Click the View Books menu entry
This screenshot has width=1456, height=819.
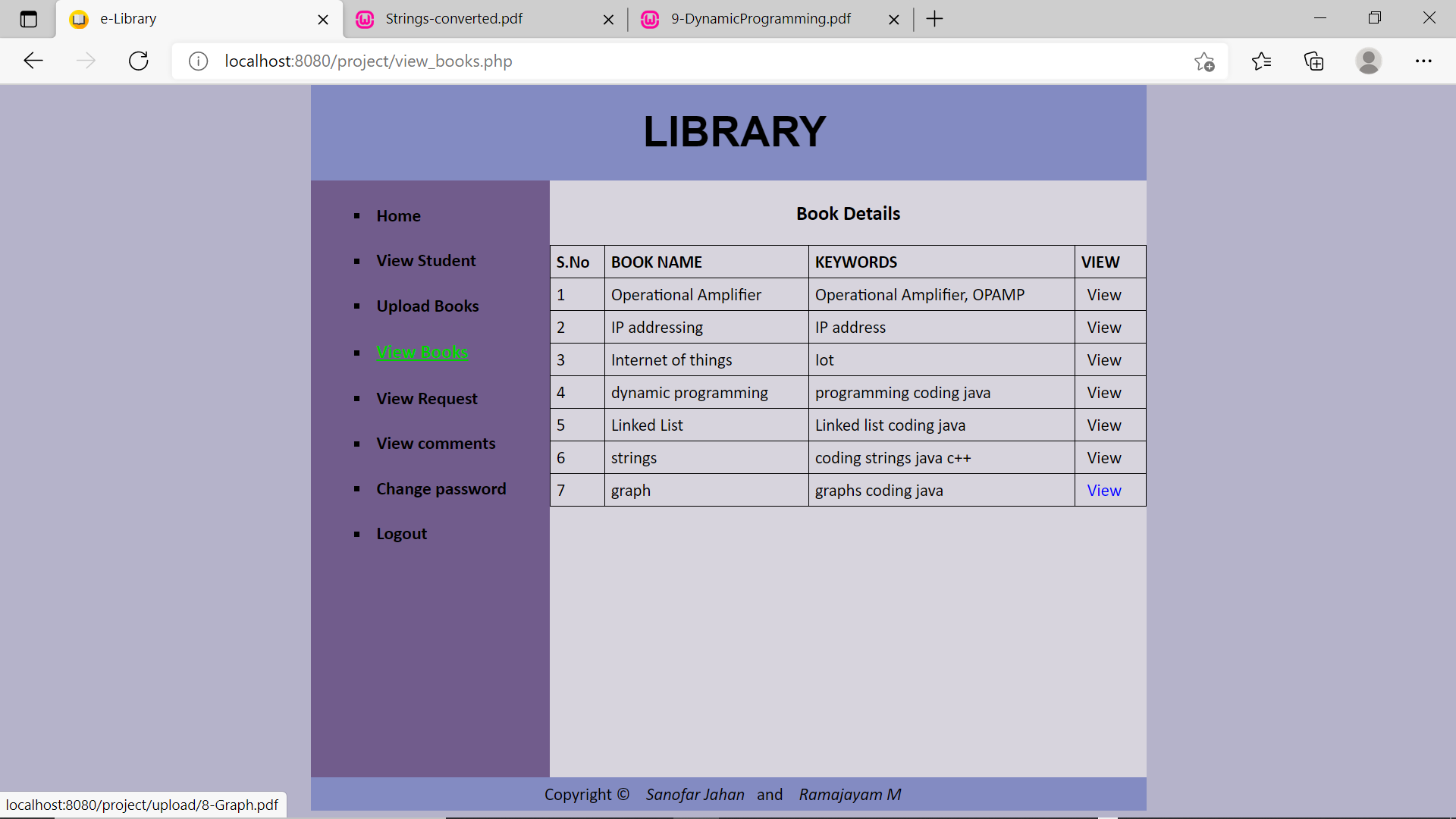pyautogui.click(x=422, y=352)
